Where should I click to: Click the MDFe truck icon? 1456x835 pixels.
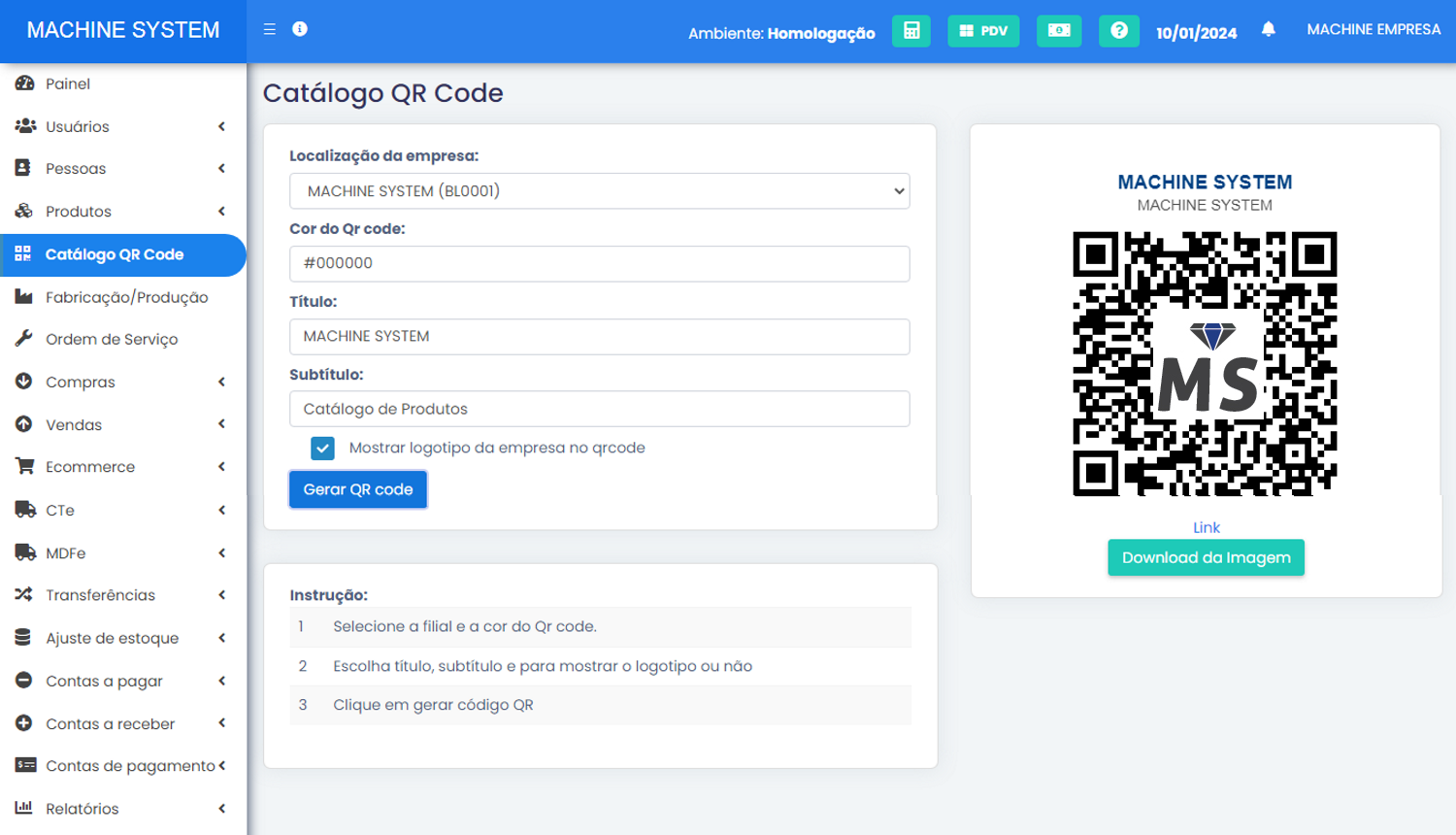coord(25,551)
